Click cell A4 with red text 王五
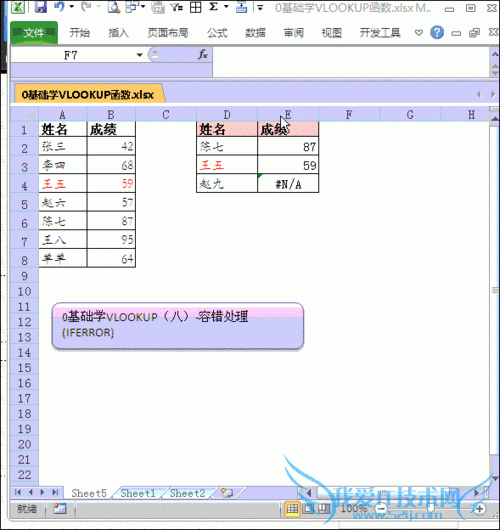Viewport: 500px width, 530px height. 63,184
